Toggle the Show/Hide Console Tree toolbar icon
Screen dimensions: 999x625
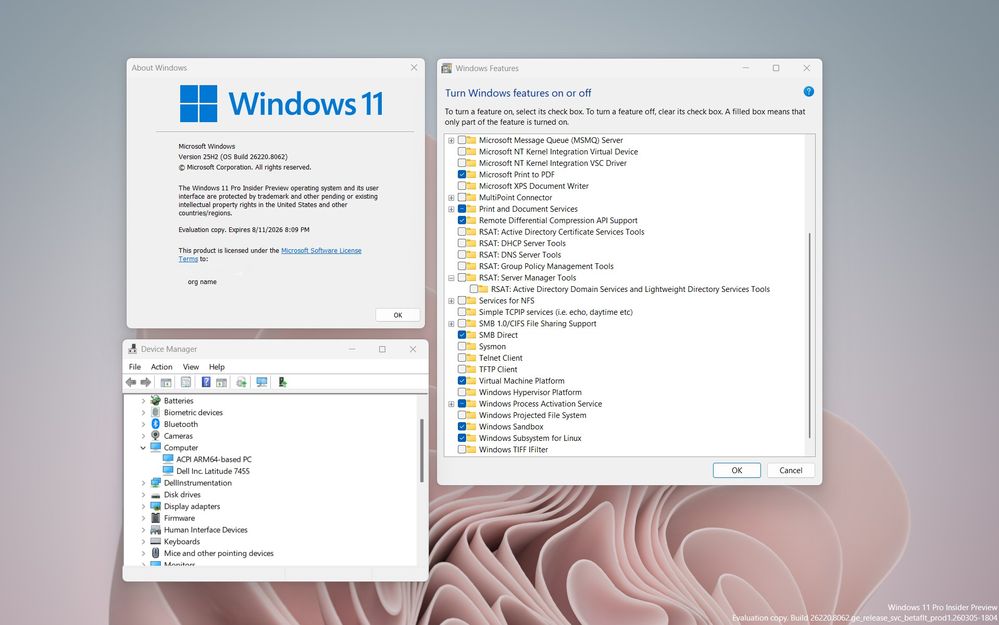pyautogui.click(x=166, y=382)
